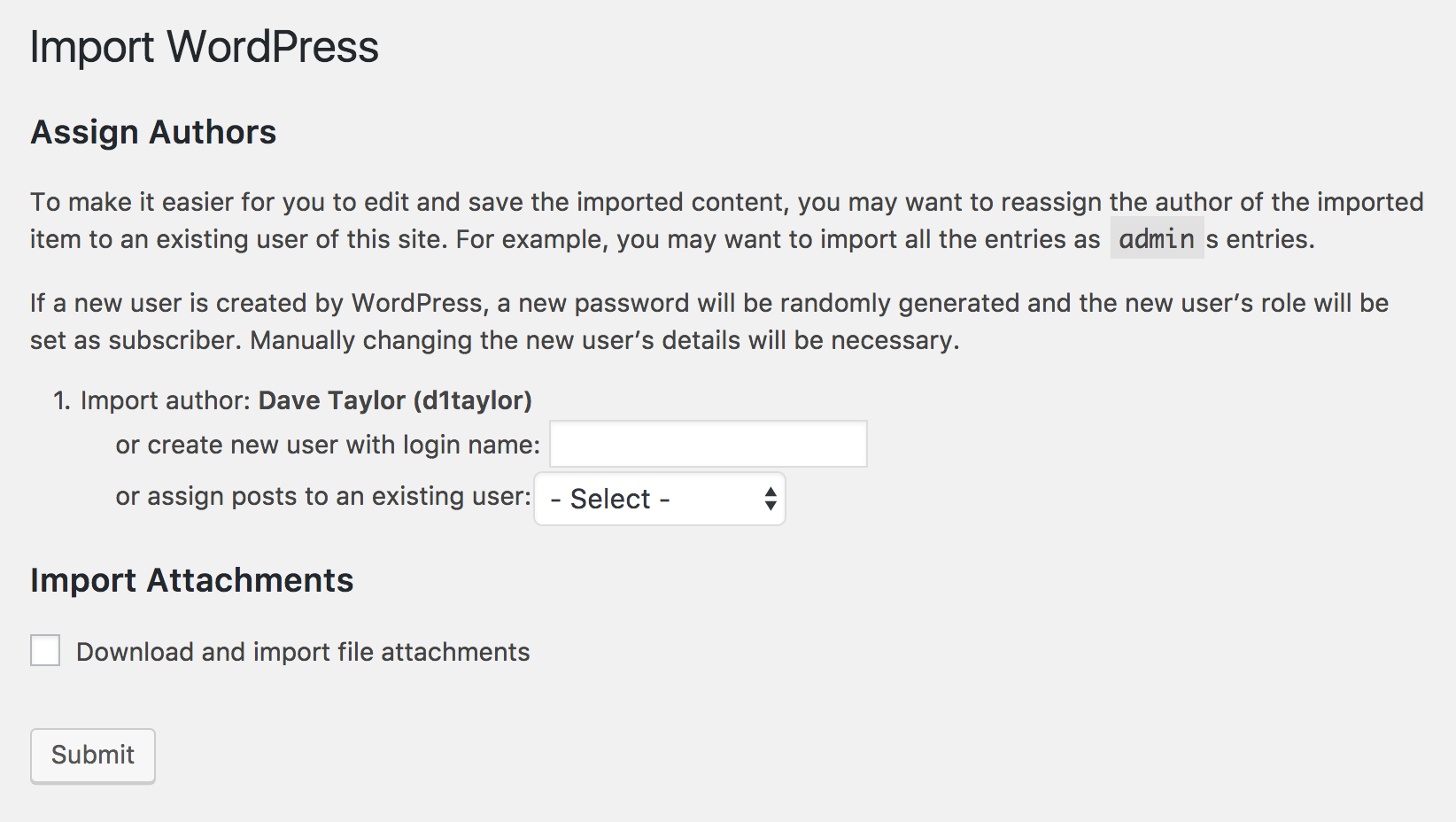Viewport: 1456px width, 822px height.
Task: Enable the file attachments download checkbox
Action: tap(45, 650)
